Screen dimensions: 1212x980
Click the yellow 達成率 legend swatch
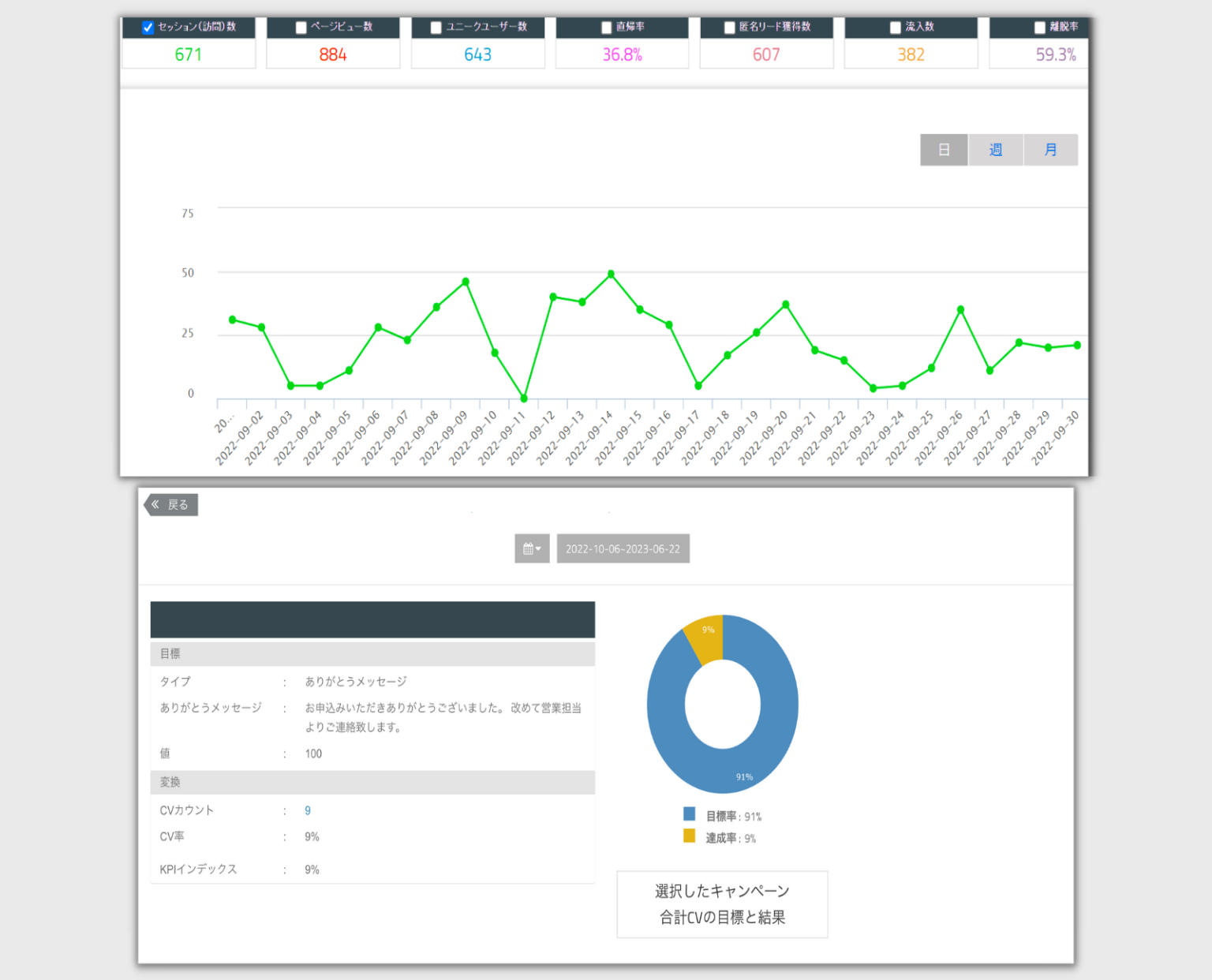click(689, 836)
